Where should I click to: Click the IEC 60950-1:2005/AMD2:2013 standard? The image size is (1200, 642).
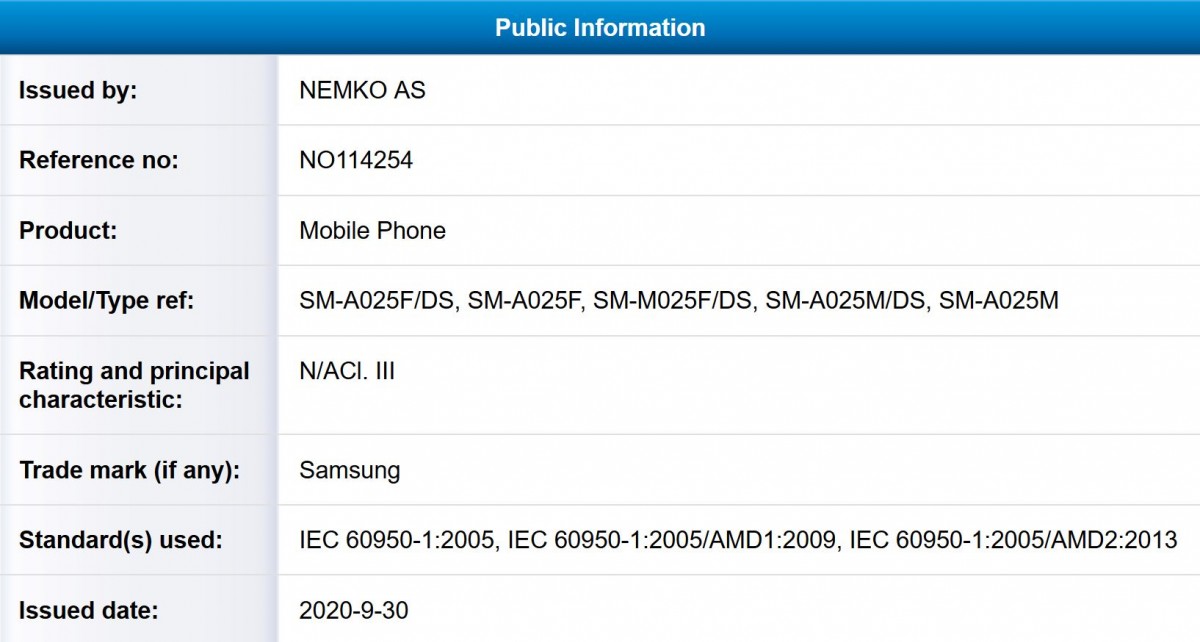pos(1013,540)
